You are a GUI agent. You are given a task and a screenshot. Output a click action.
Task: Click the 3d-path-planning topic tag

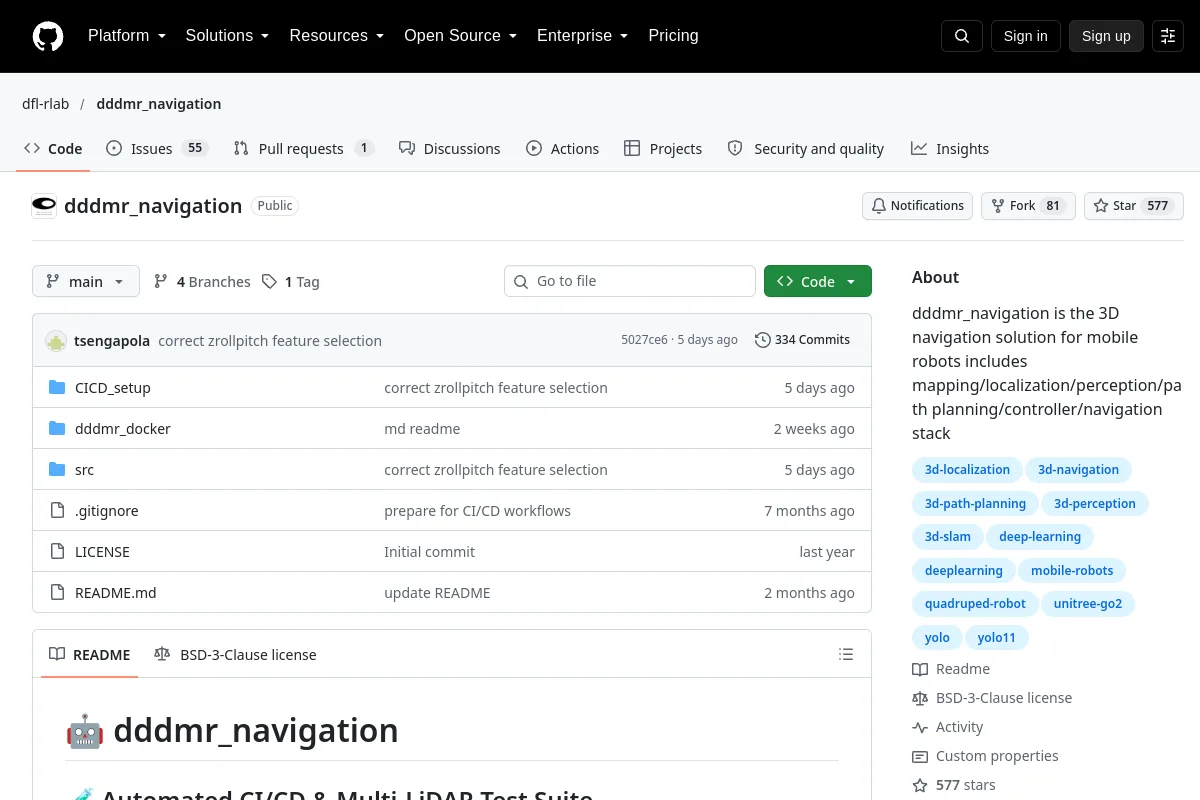click(975, 504)
